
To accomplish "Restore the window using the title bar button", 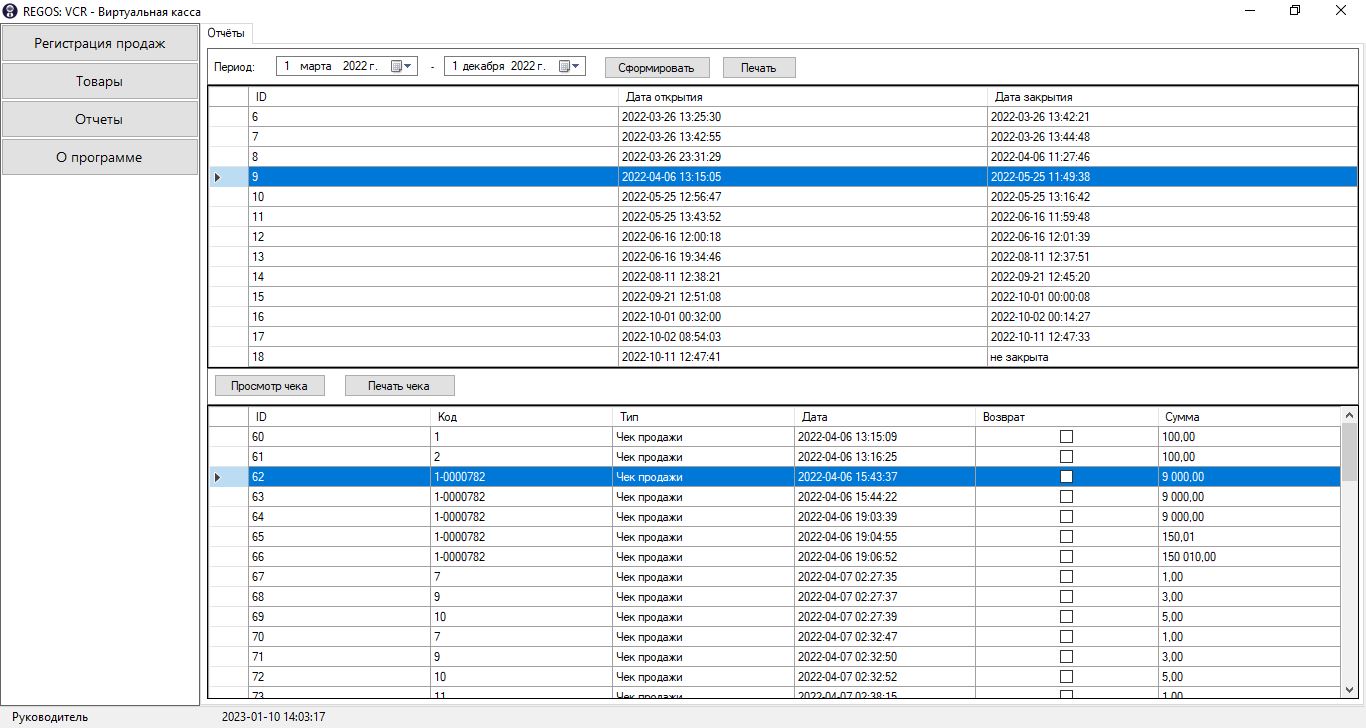I will tap(1295, 11).
